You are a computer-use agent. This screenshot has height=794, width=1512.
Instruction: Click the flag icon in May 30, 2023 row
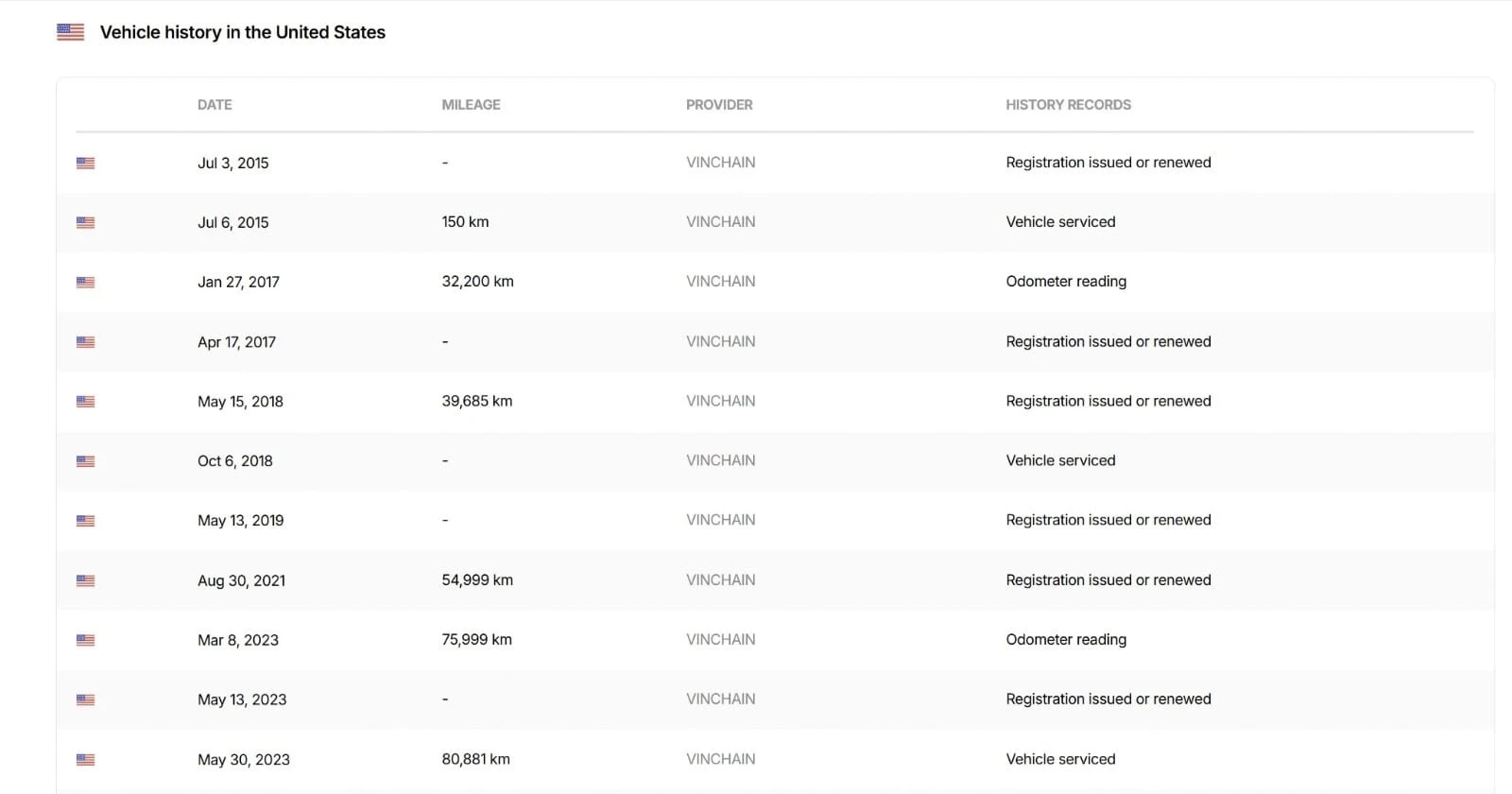click(86, 760)
